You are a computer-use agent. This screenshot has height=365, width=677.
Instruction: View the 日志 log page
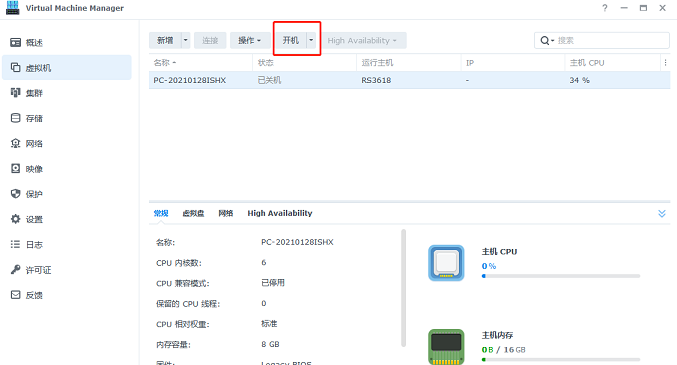pyautogui.click(x=67, y=244)
